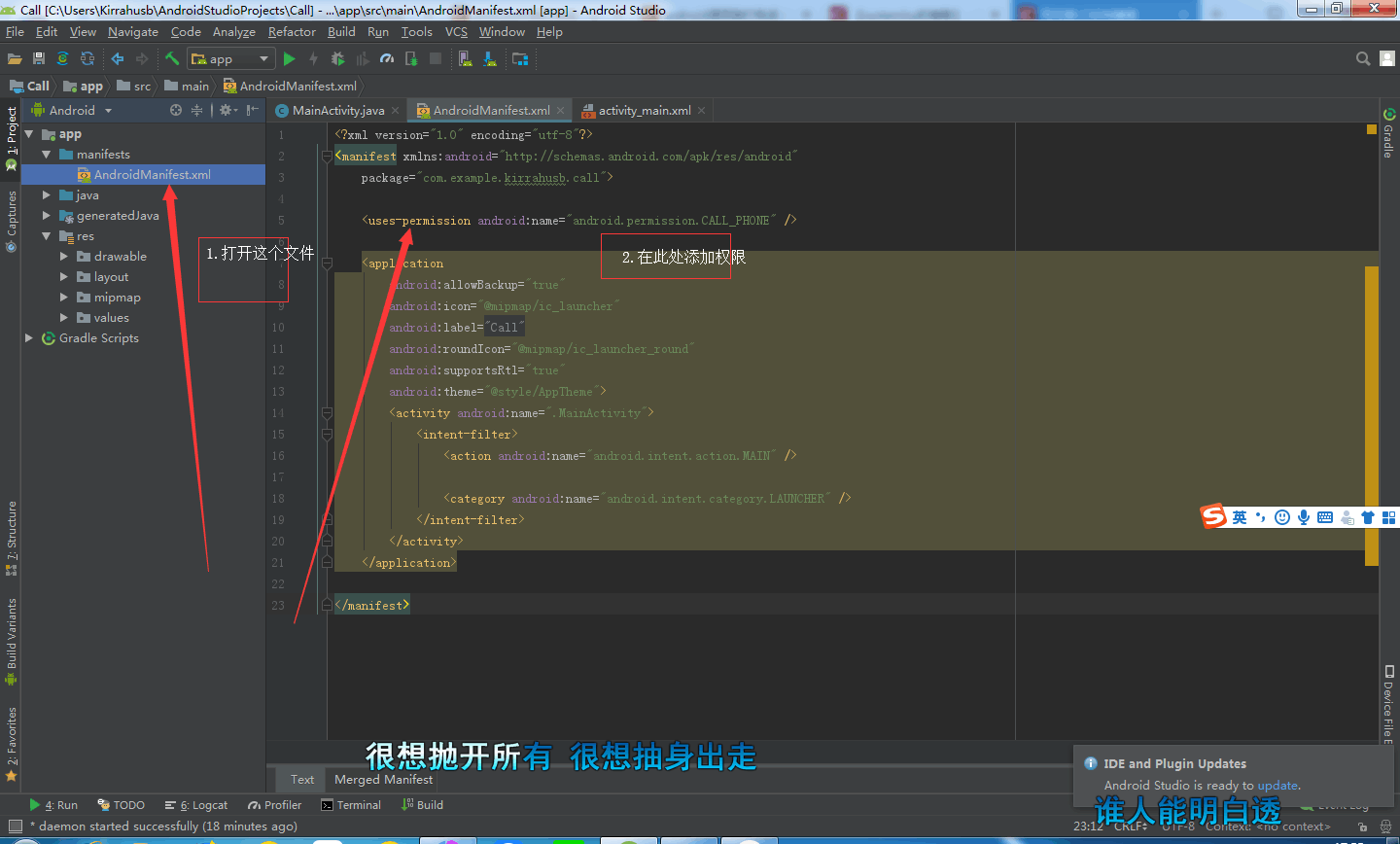1400x844 pixels.
Task: Open the Terminal tool window button
Action: point(351,805)
